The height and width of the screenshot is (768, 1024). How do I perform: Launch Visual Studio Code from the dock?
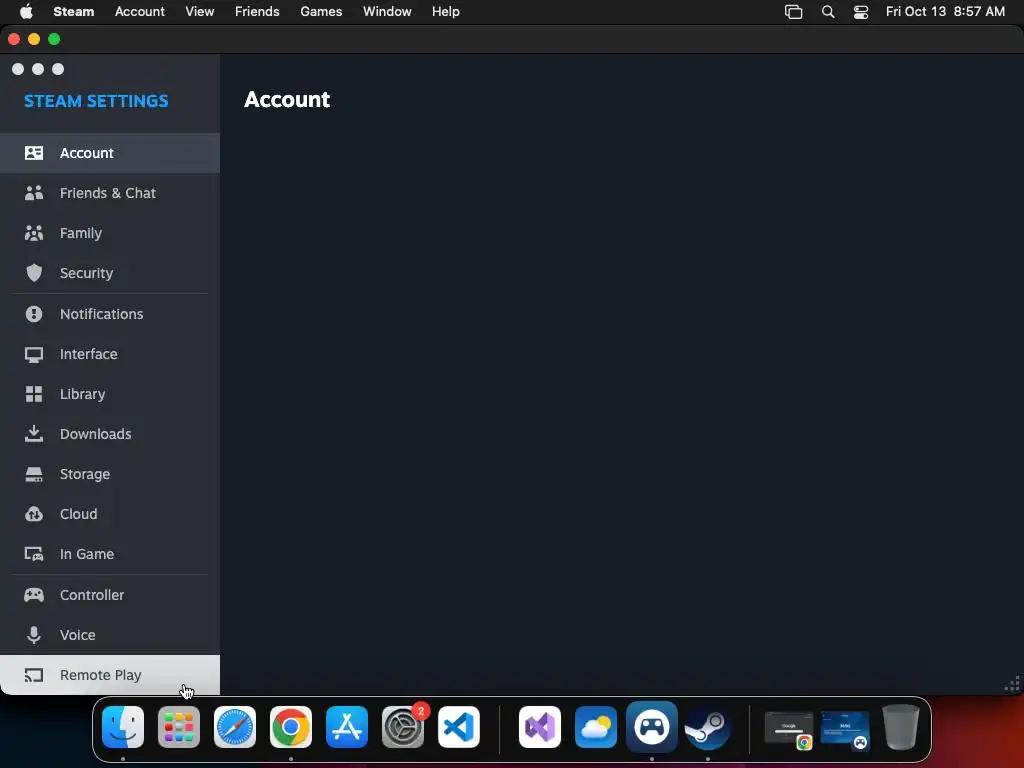(x=458, y=727)
